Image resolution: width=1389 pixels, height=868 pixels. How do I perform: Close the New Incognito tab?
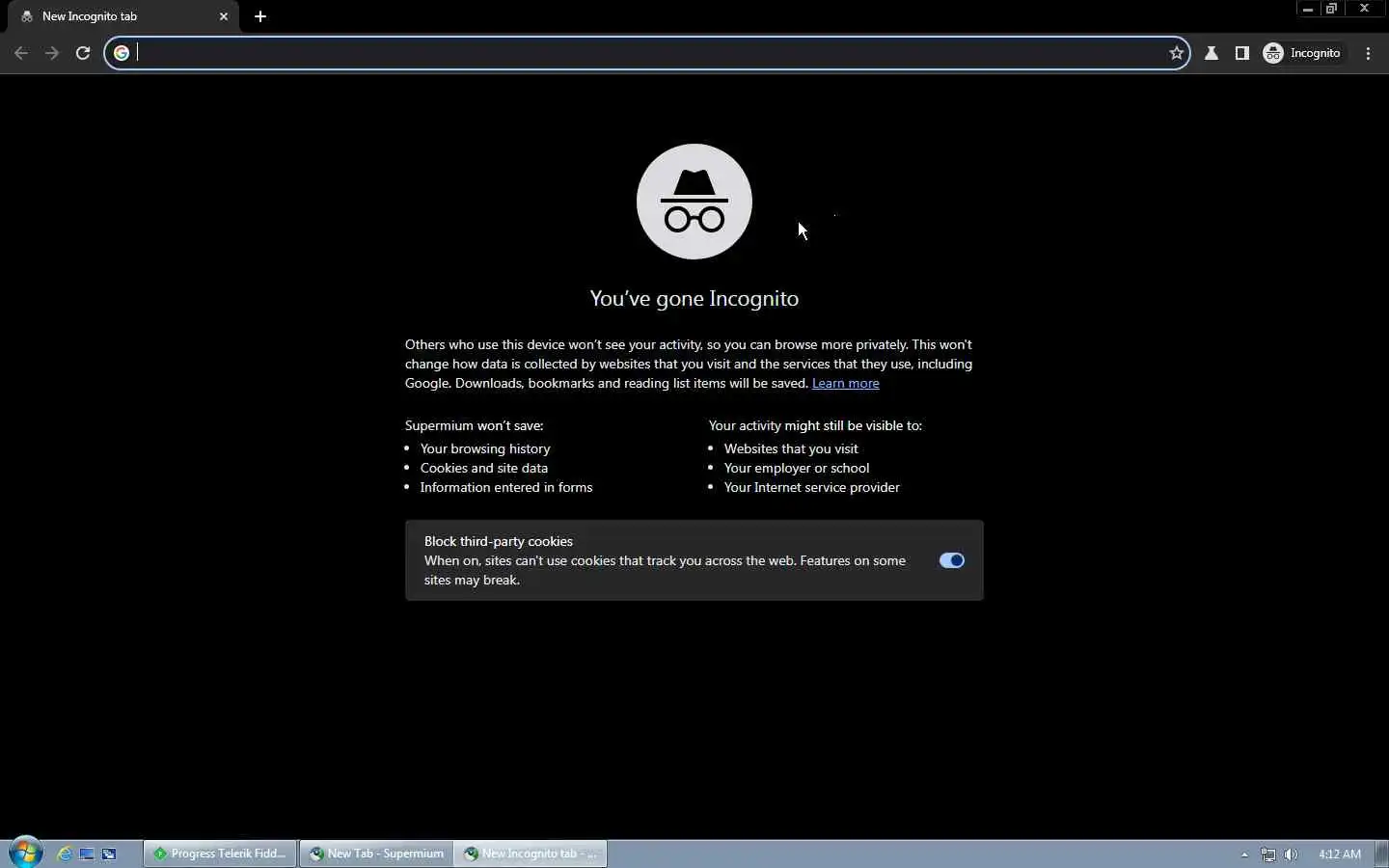click(224, 16)
